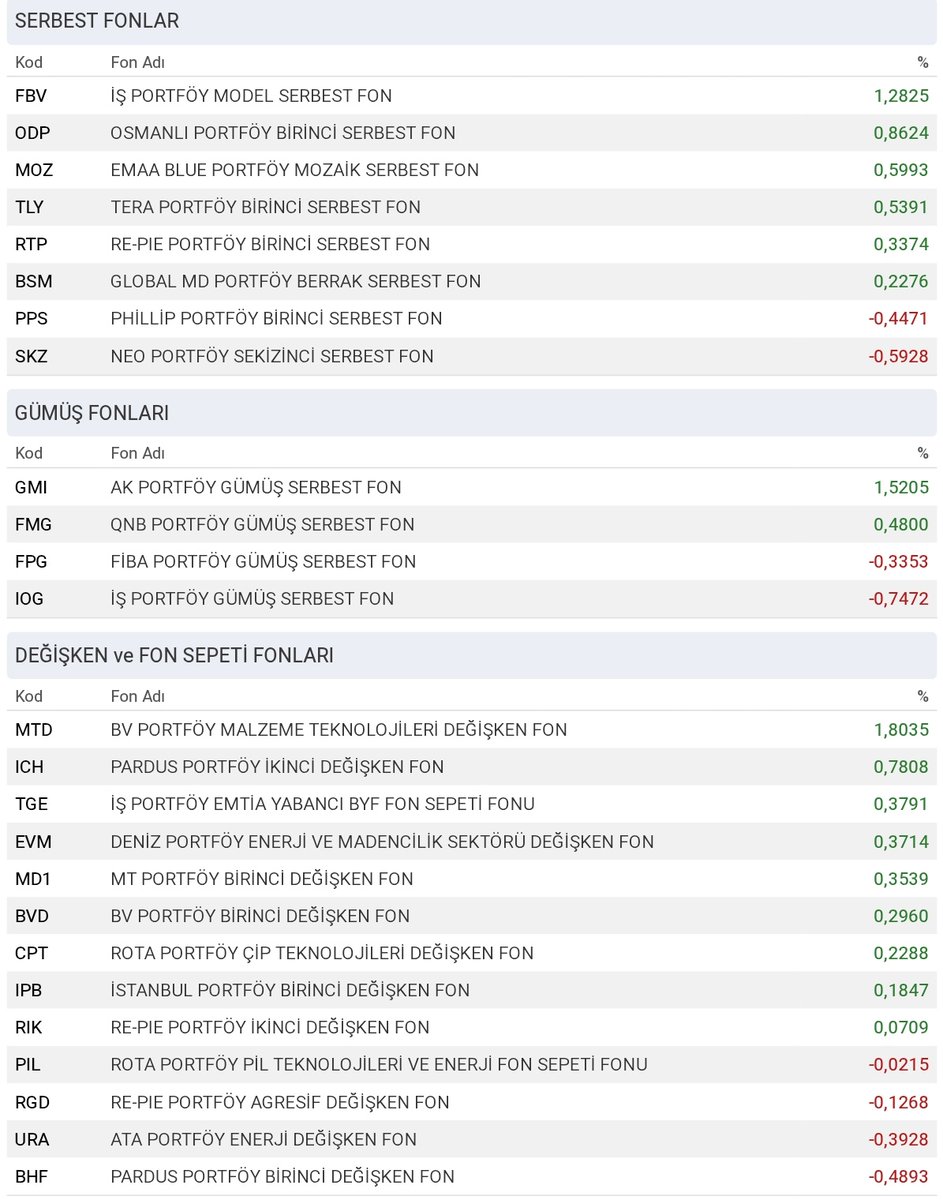The image size is (943, 1200).
Task: Select the IPB fund code
Action: pyautogui.click(x=29, y=990)
